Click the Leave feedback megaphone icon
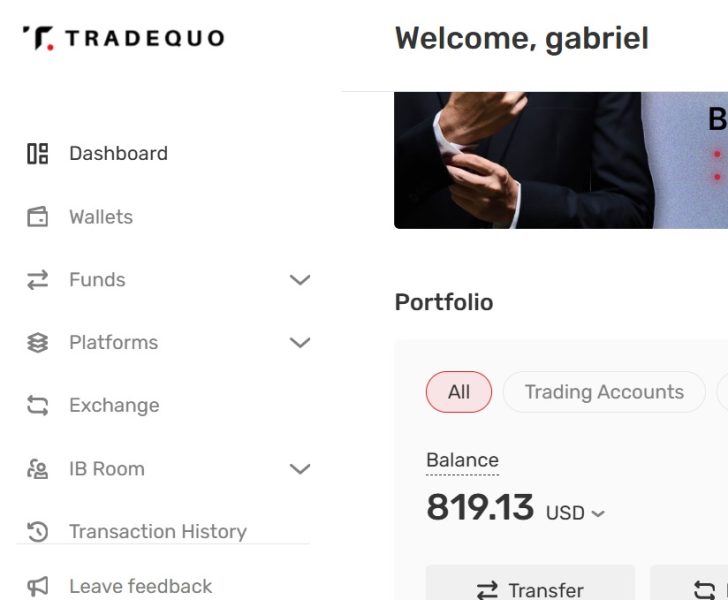 38,586
